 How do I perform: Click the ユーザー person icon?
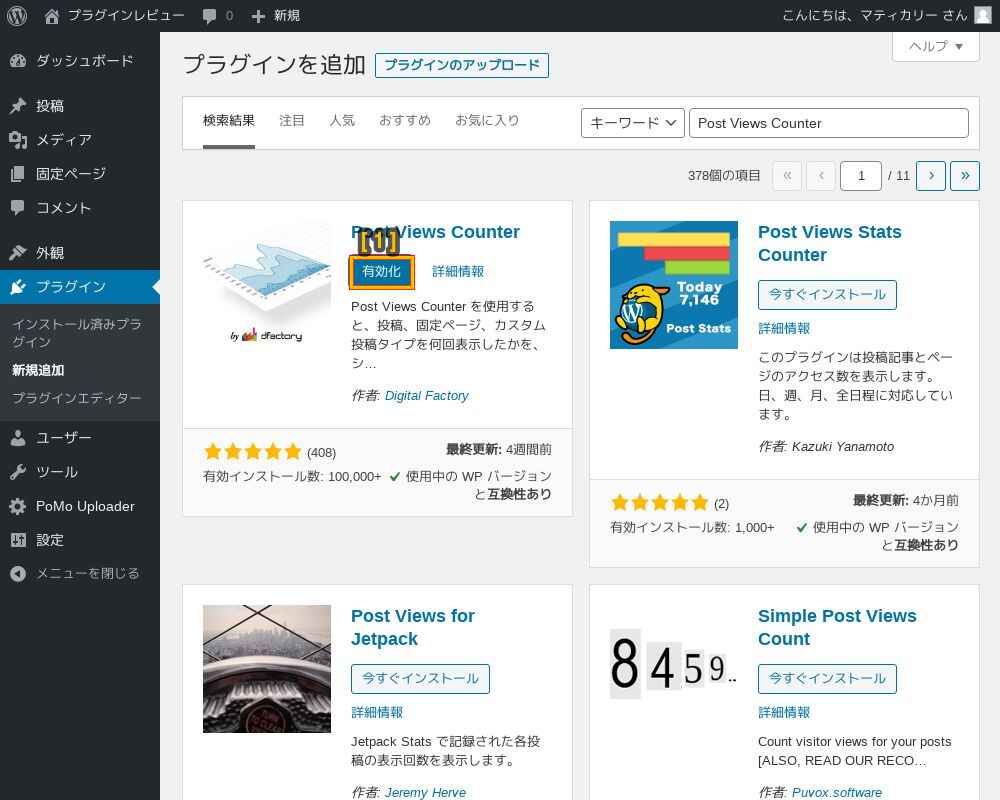[18, 438]
